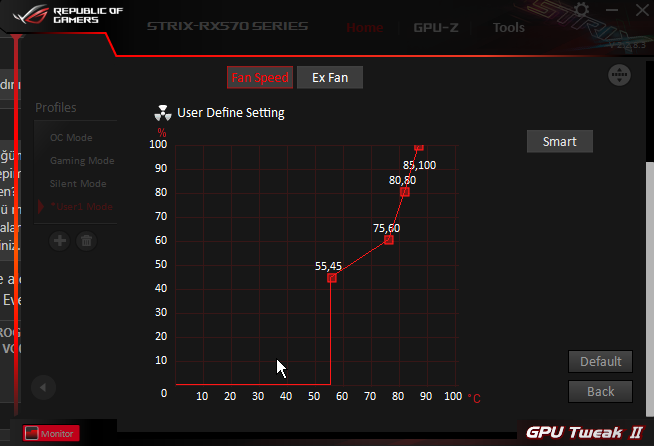The width and height of the screenshot is (654, 446).
Task: Select the 55,45 fan curve point
Action: (x=332, y=278)
